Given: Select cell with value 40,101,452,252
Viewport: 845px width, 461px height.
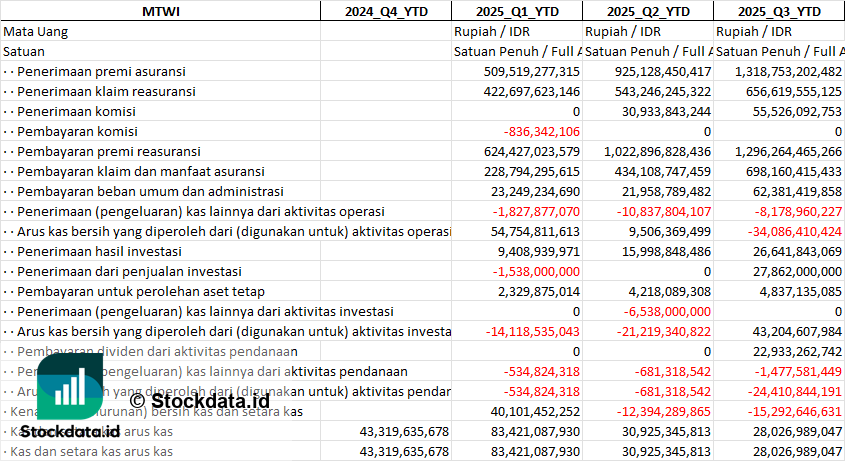Looking at the screenshot, I should pyautogui.click(x=517, y=411).
